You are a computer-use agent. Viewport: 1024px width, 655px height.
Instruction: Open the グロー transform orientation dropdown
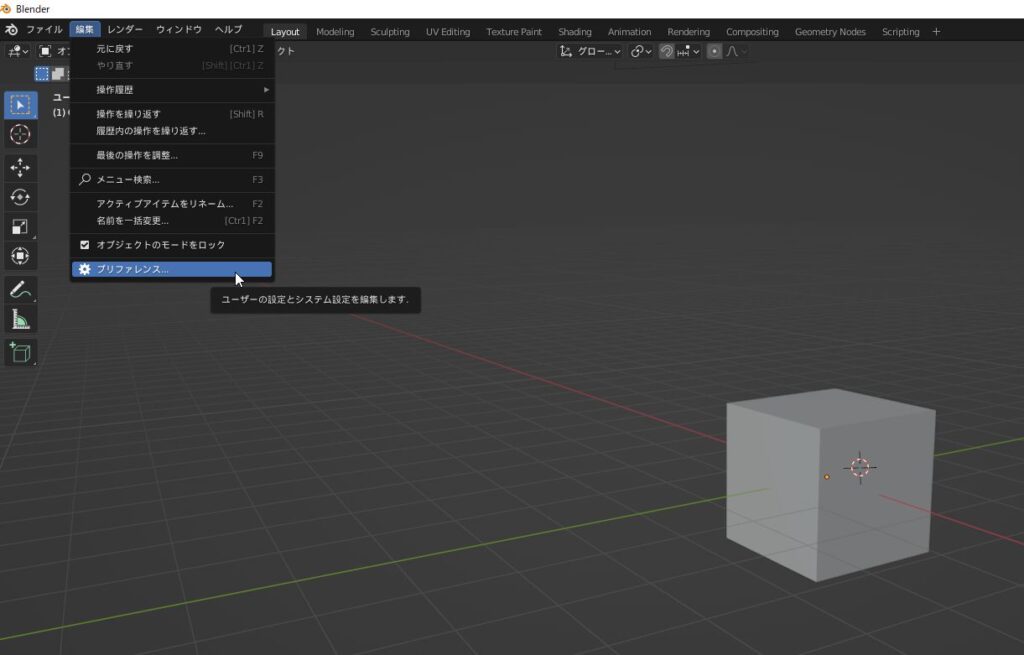tap(590, 51)
